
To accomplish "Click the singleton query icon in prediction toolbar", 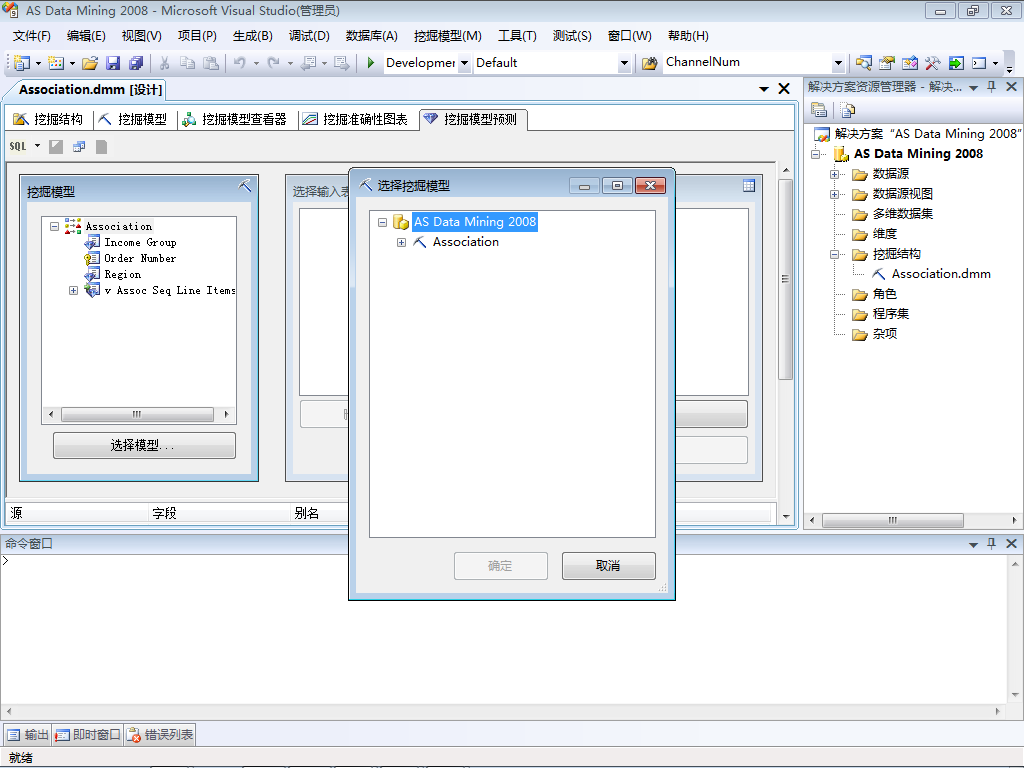I will point(79,147).
